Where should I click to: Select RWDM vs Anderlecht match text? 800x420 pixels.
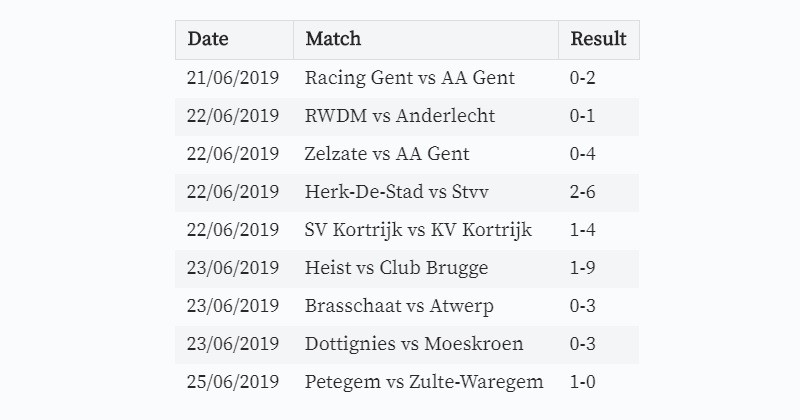coord(399,116)
